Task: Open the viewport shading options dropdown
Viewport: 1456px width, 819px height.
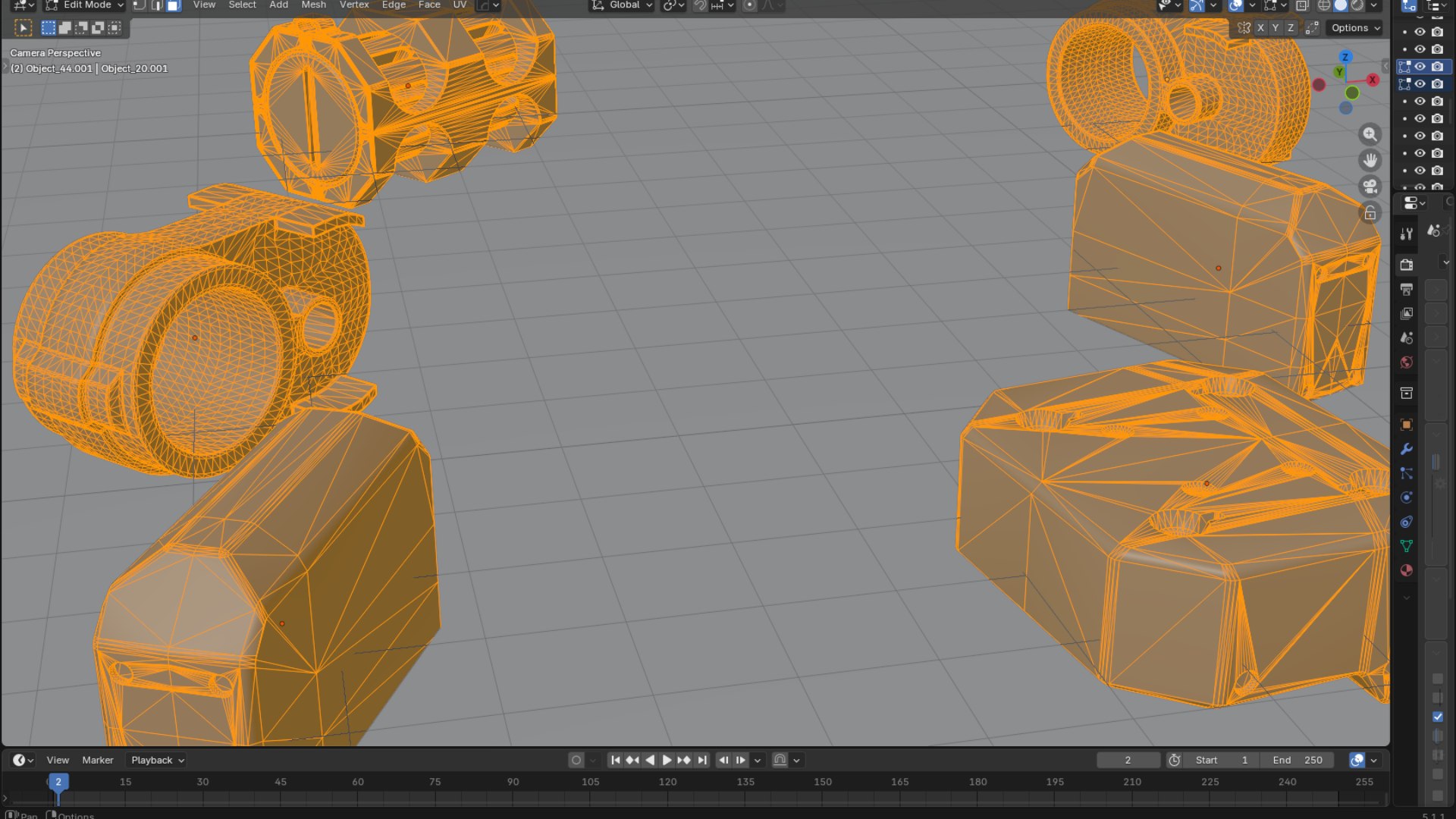Action: (x=1373, y=5)
